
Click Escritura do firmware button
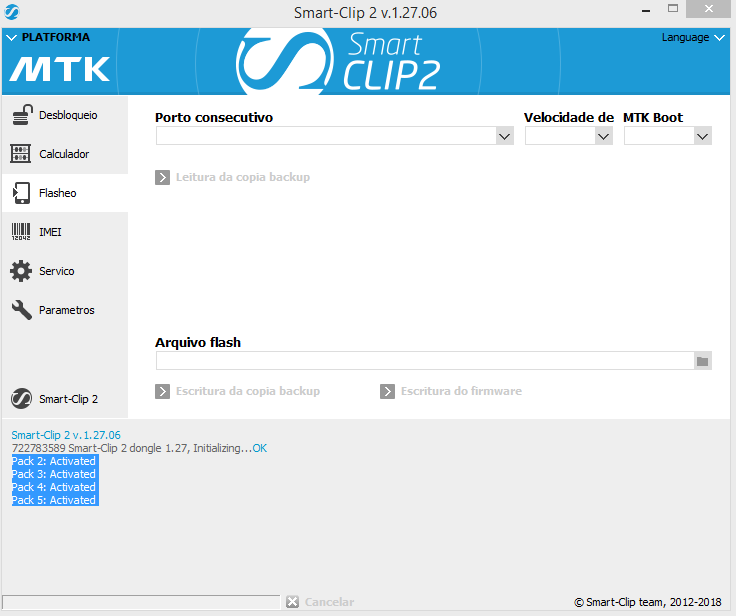(451, 391)
